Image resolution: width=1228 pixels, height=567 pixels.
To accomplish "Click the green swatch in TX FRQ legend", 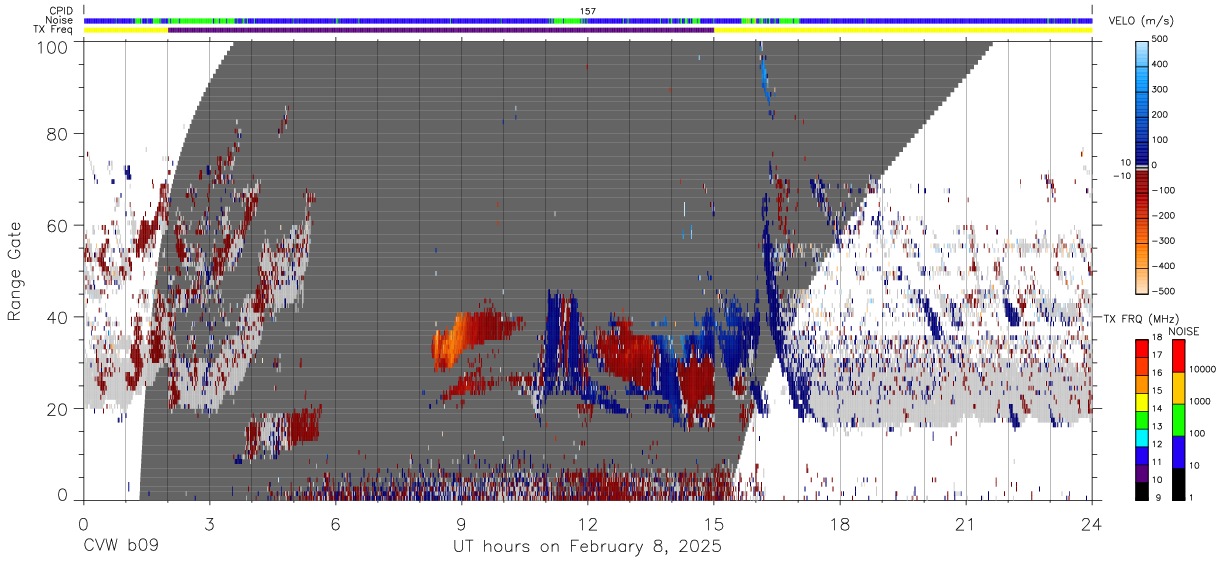I will coord(1142,420).
